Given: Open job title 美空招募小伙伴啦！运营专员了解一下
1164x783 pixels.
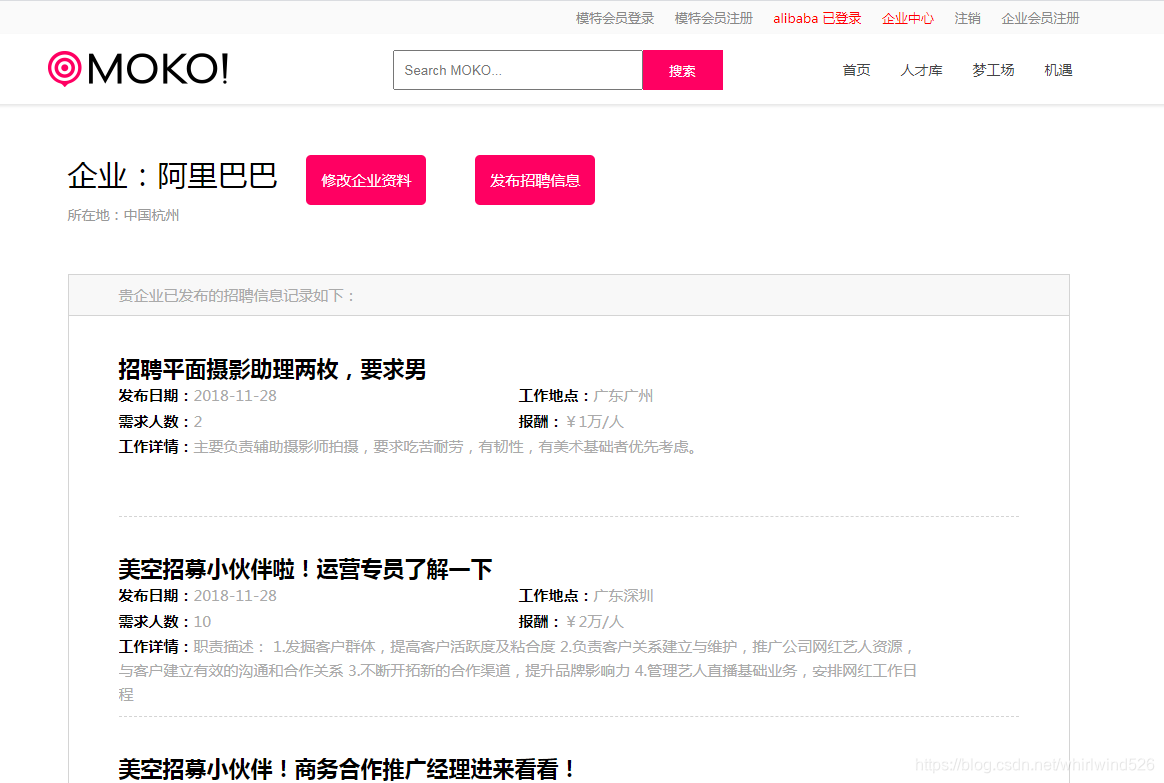Looking at the screenshot, I should coord(305,569).
